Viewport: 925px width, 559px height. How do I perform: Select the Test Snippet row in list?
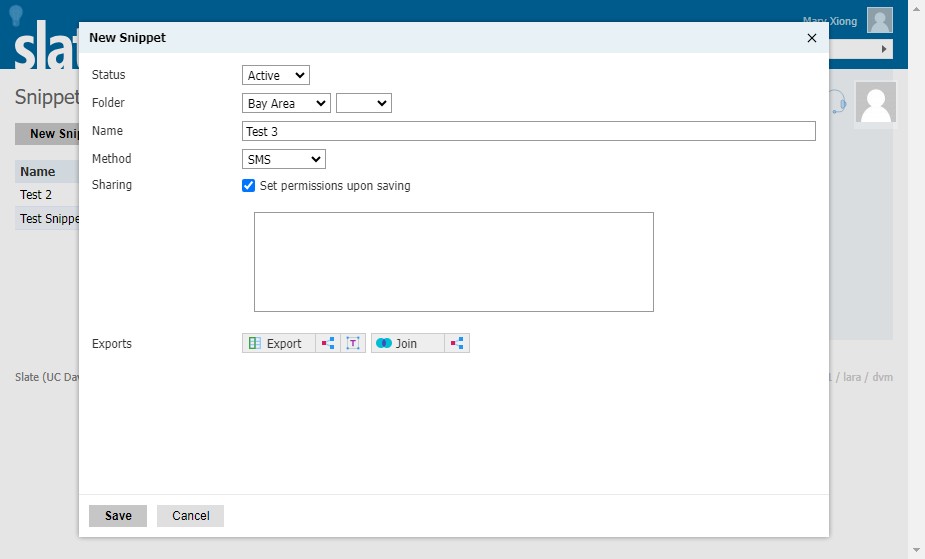coord(47,219)
